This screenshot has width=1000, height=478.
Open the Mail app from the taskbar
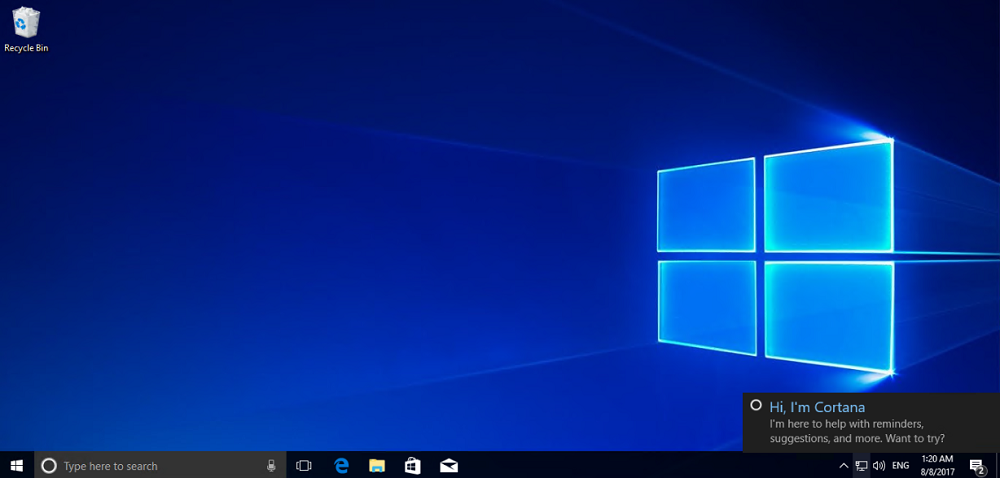click(449, 466)
